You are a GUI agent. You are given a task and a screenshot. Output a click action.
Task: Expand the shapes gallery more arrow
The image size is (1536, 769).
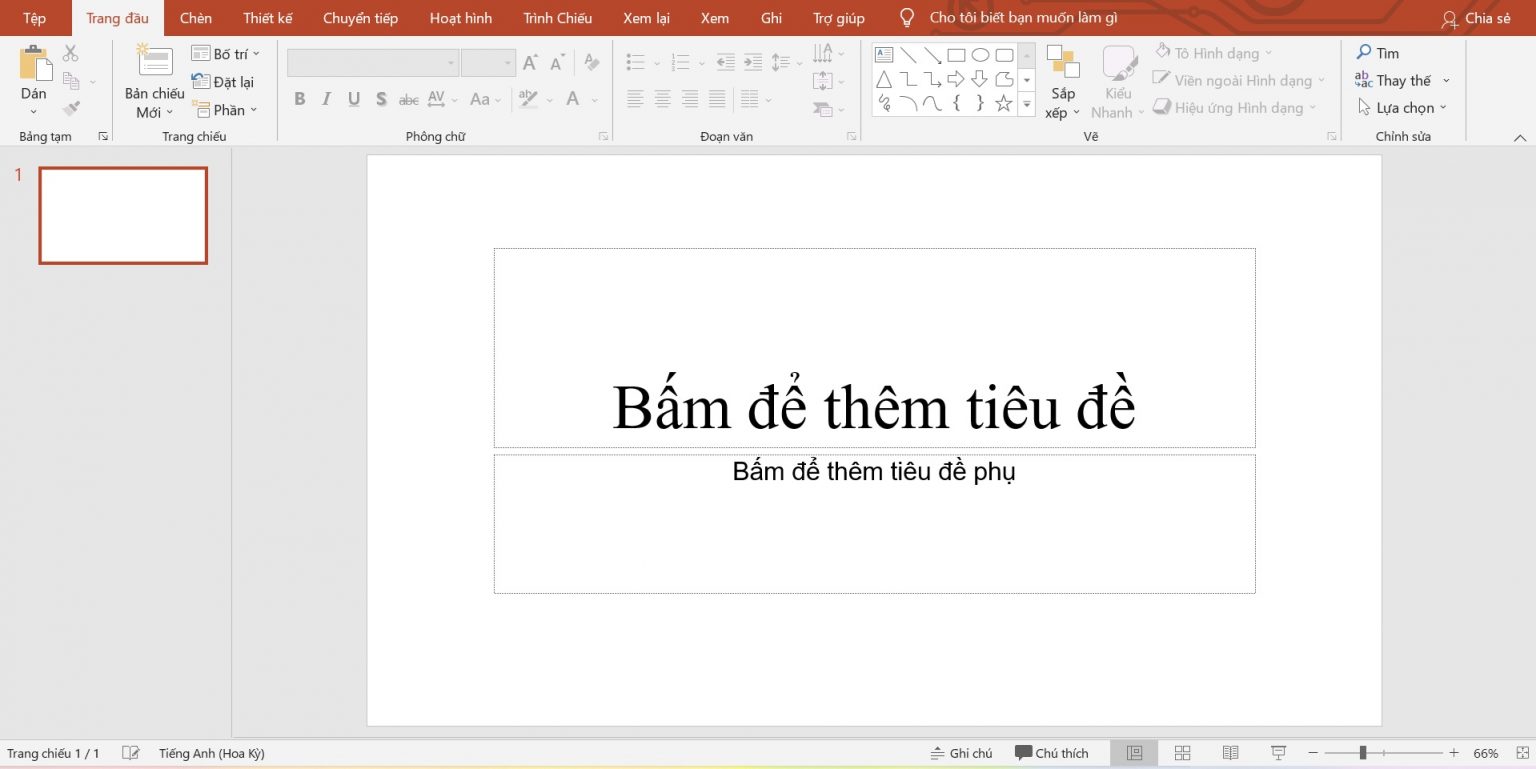point(1026,104)
